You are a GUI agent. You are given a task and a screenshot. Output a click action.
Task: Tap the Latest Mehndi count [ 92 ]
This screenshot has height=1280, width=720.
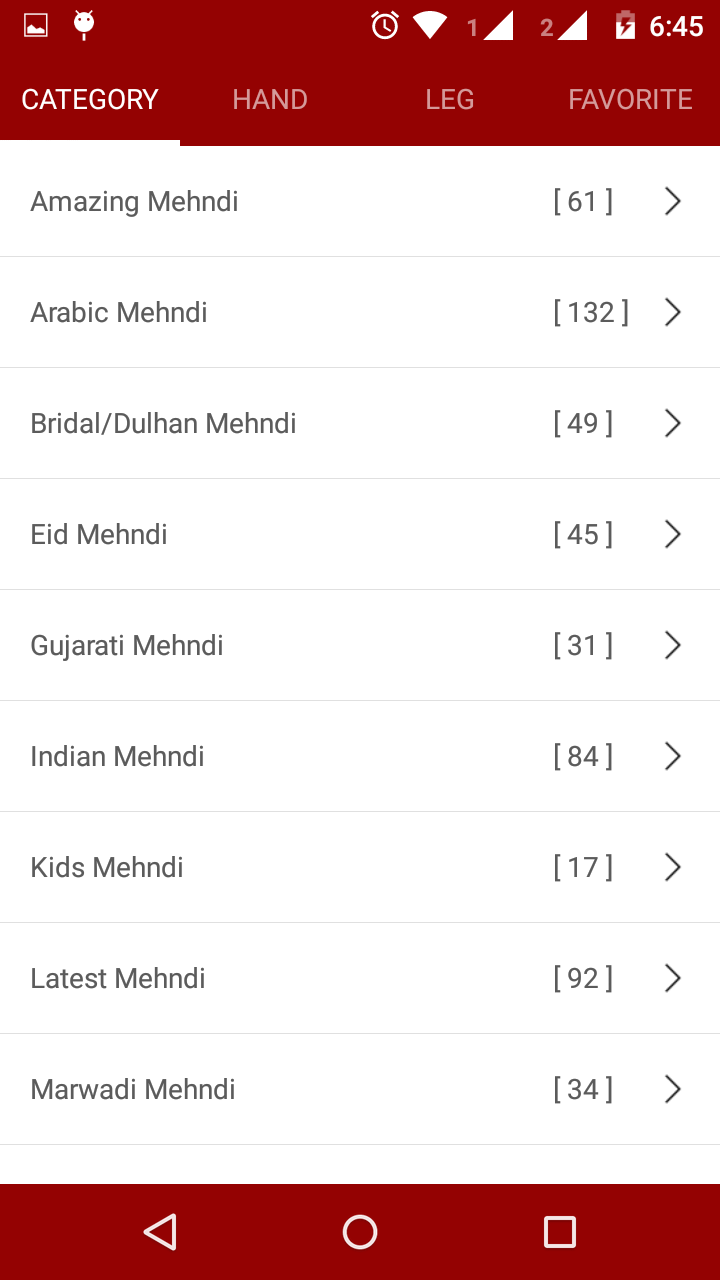coord(583,978)
